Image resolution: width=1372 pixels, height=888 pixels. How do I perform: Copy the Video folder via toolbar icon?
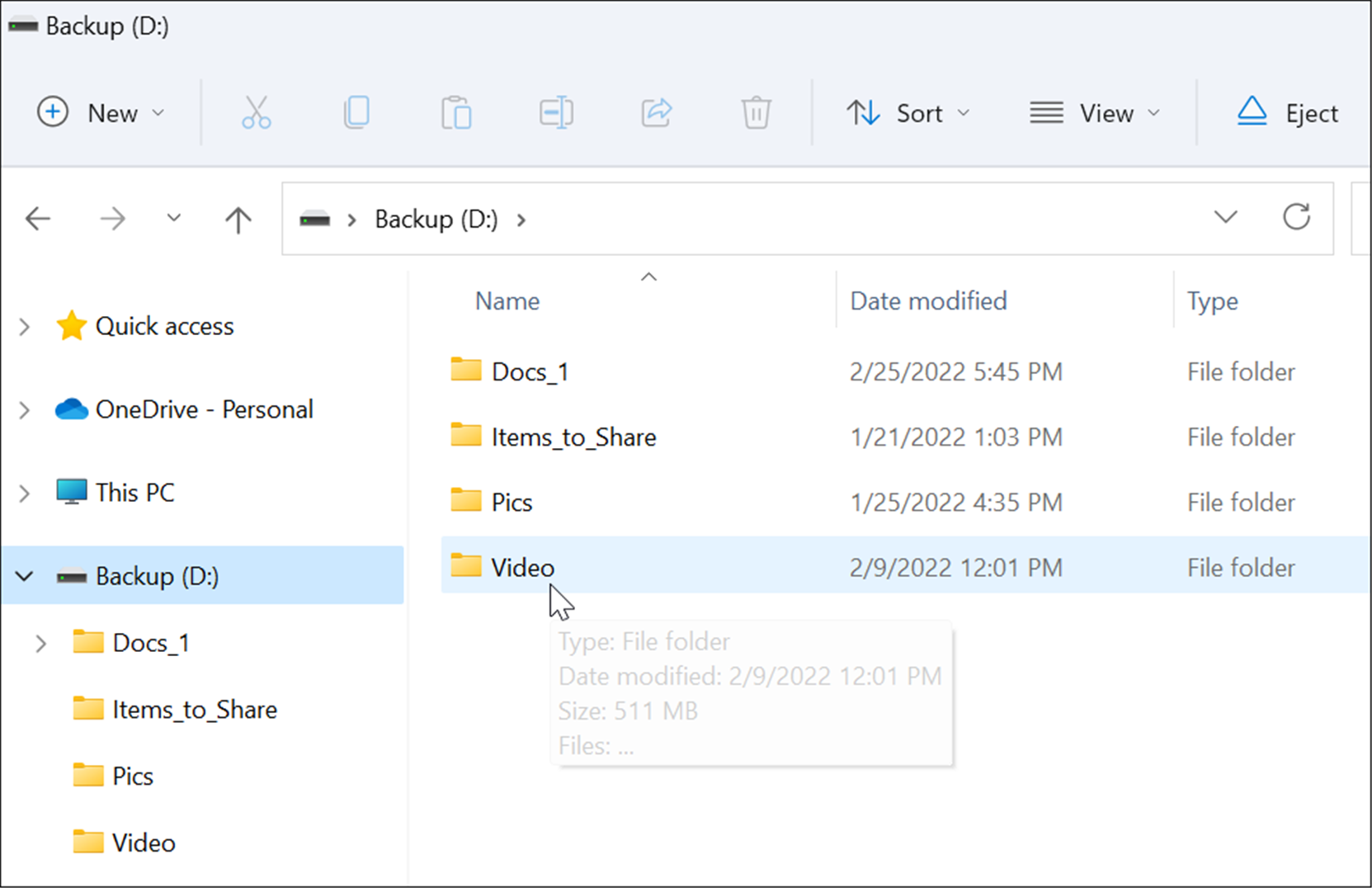click(x=356, y=112)
